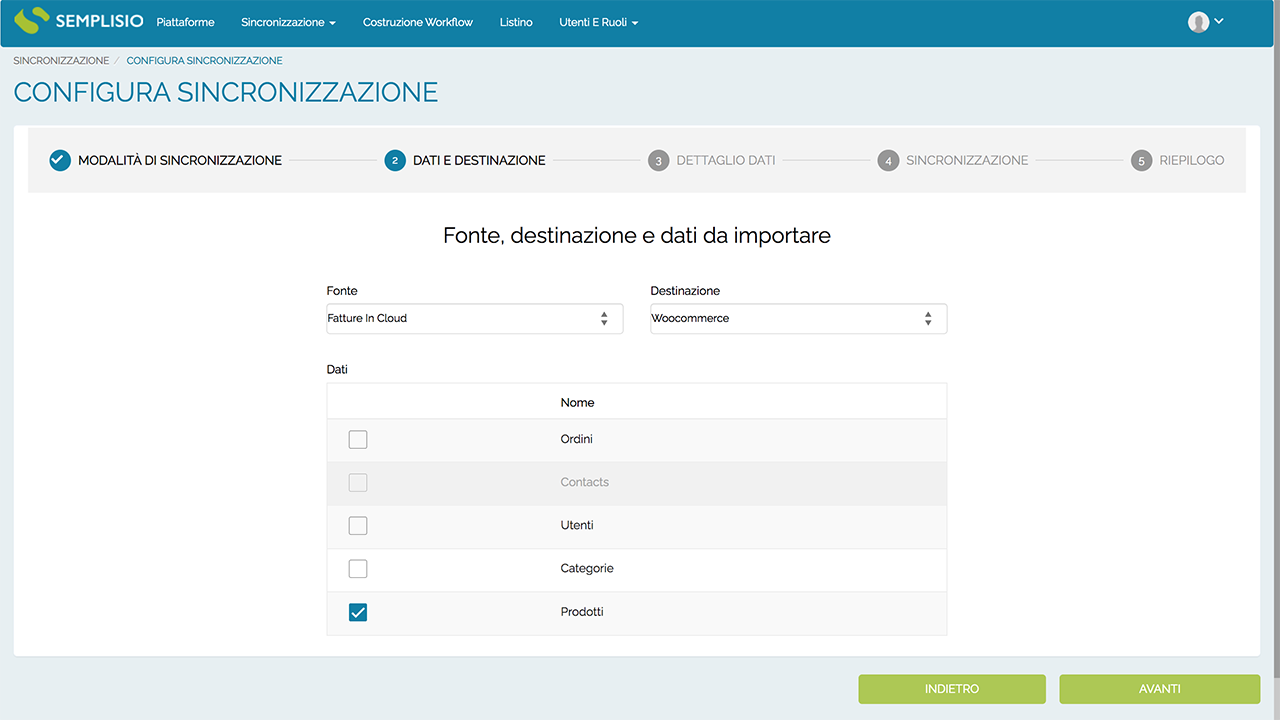The width and height of the screenshot is (1280, 720).
Task: Go to Modalità di Sincronizzazione step
Action: click(x=180, y=160)
